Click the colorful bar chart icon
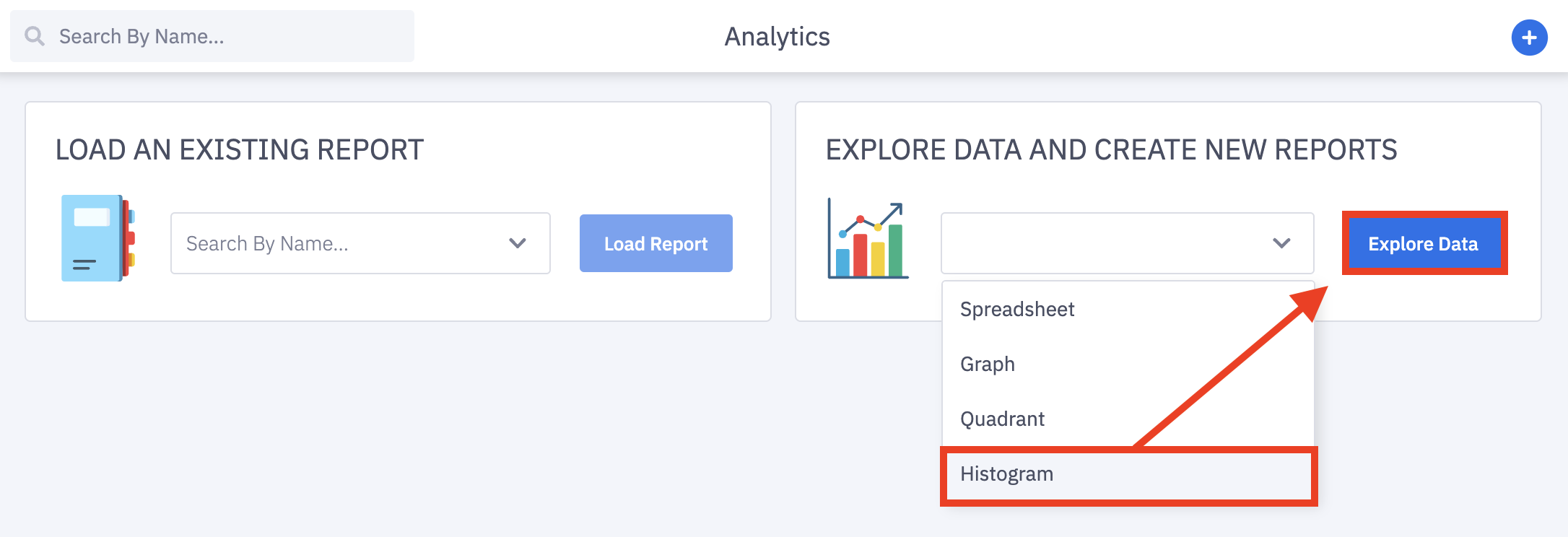This screenshot has height=537, width=1568. coord(868,239)
